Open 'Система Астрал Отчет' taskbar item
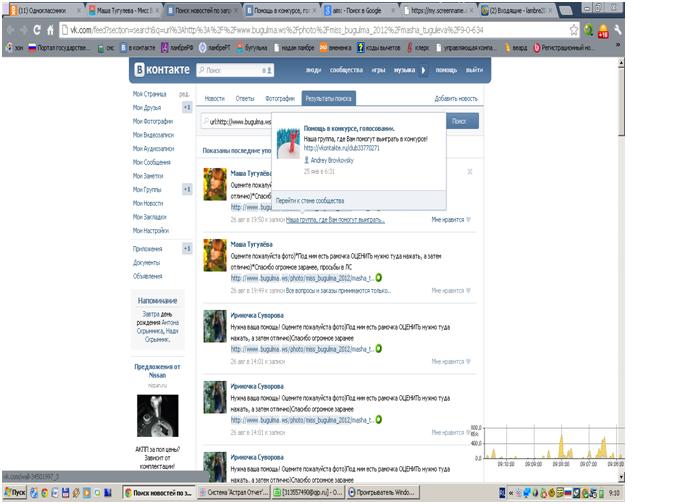The width and height of the screenshot is (680, 504). [234, 492]
